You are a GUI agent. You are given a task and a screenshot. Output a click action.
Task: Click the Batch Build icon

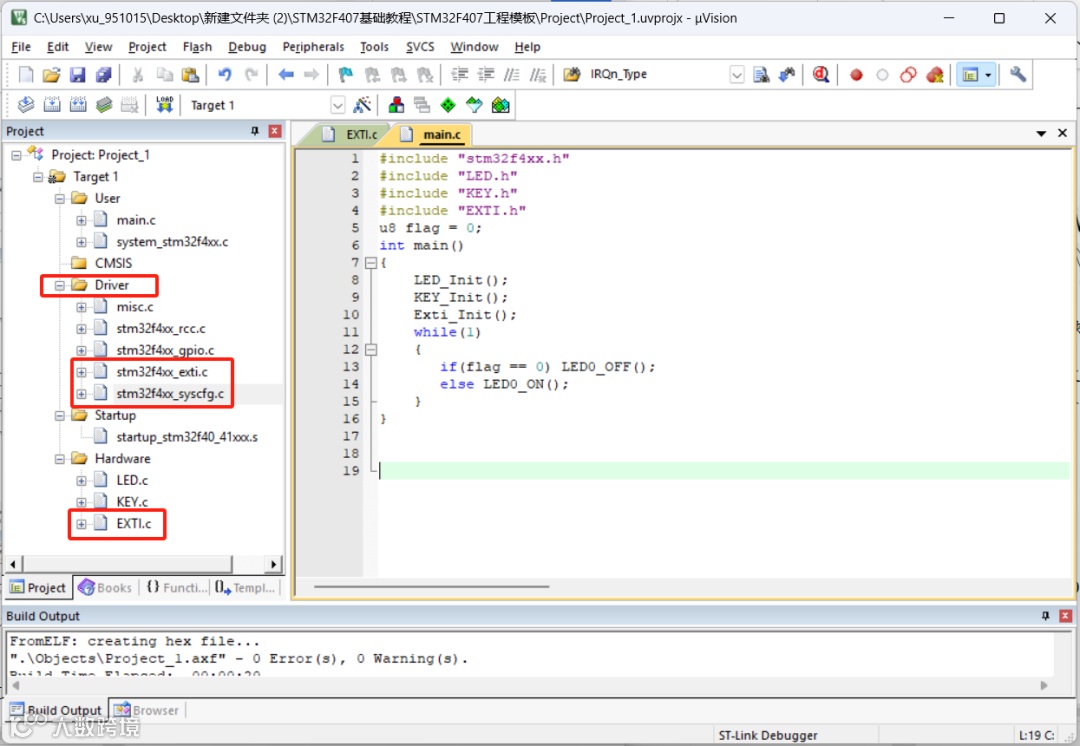(x=103, y=105)
